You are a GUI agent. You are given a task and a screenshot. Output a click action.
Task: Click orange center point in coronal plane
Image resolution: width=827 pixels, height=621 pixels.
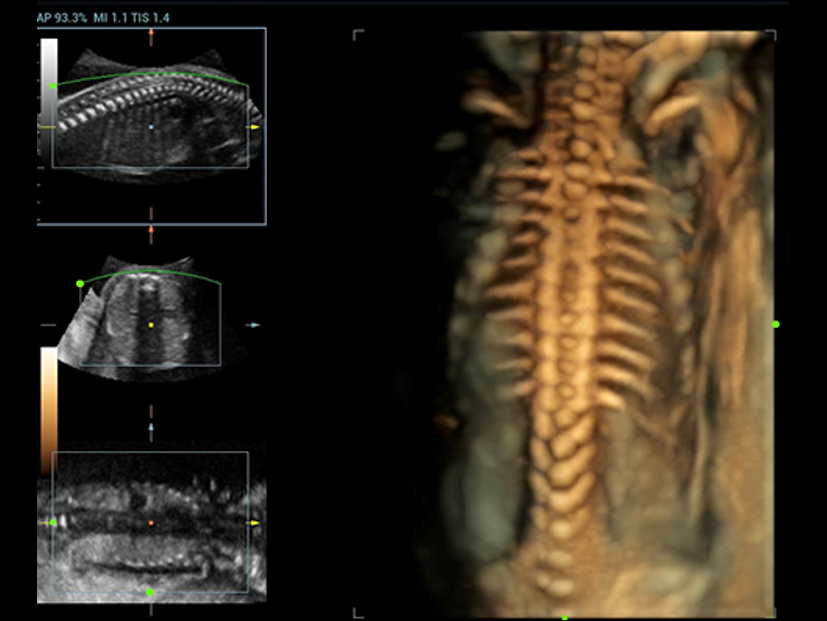pos(151,523)
